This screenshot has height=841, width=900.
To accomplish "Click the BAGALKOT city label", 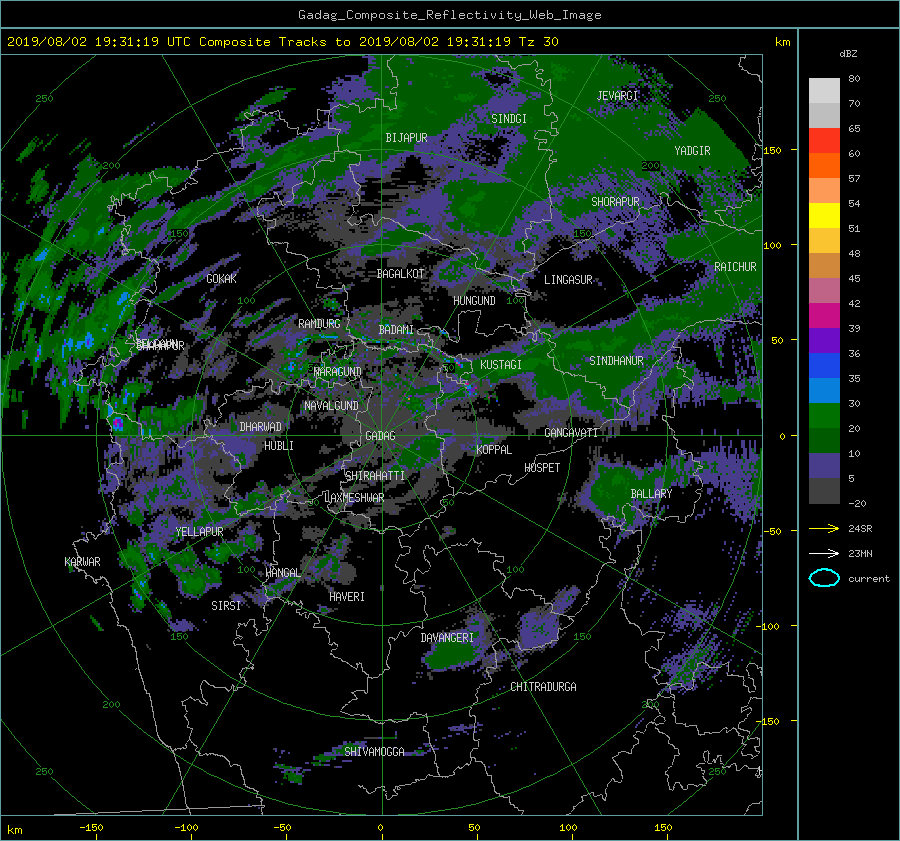I will 400,274.
